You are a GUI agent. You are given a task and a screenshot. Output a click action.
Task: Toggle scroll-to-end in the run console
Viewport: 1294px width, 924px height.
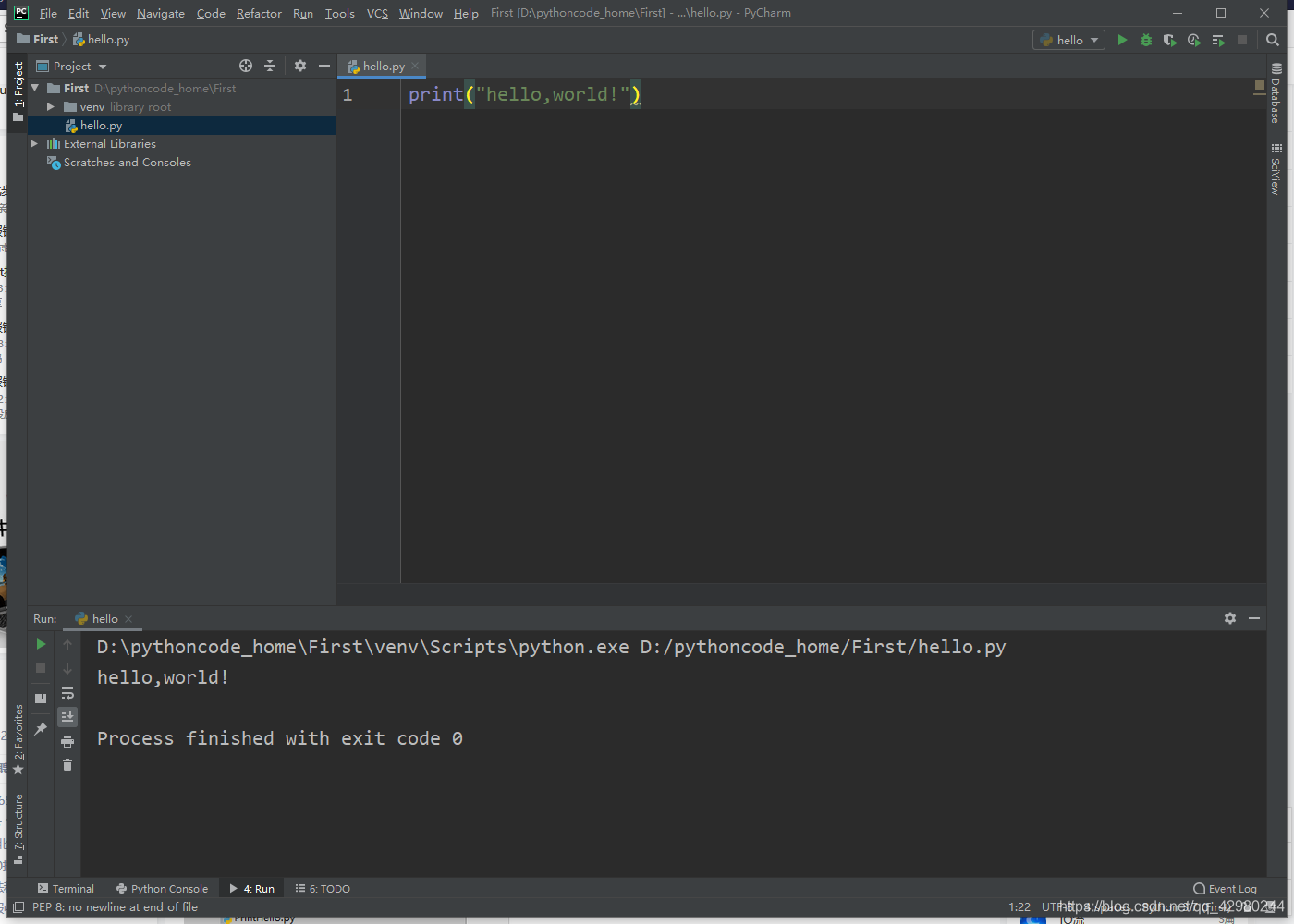[67, 716]
